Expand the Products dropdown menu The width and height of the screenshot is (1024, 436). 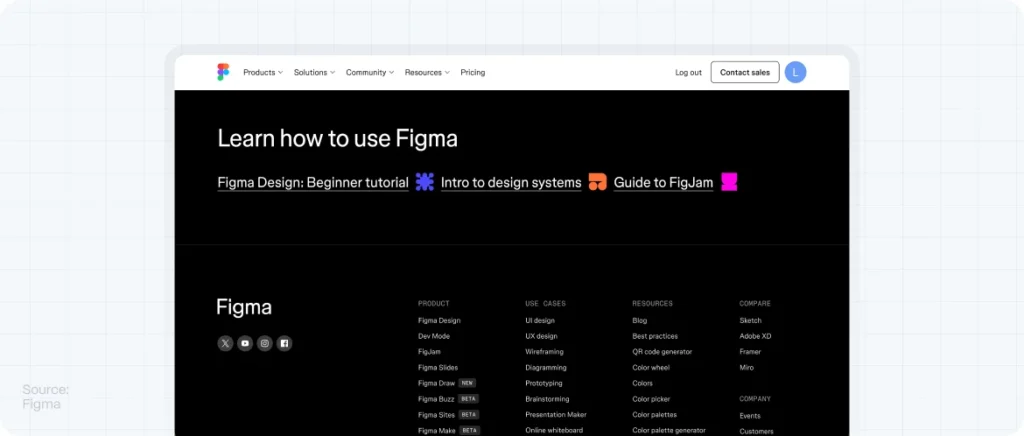262,72
